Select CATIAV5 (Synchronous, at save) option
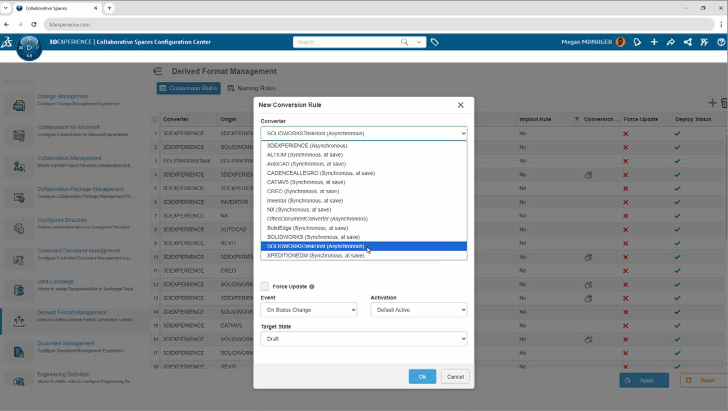 click(x=364, y=182)
